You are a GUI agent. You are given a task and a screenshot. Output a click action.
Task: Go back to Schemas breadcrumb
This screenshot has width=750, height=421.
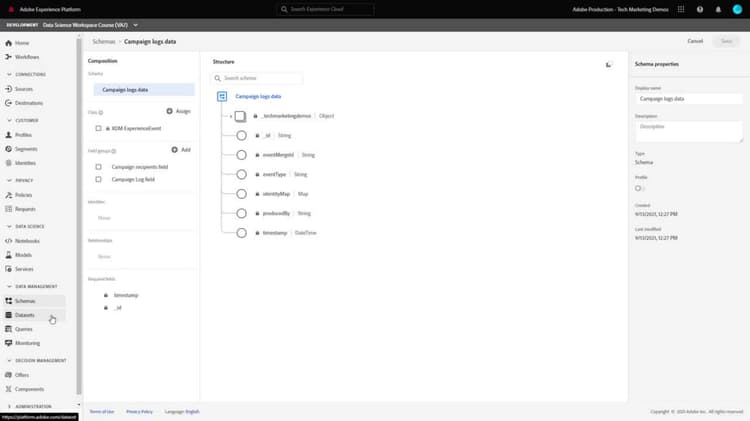[104, 42]
